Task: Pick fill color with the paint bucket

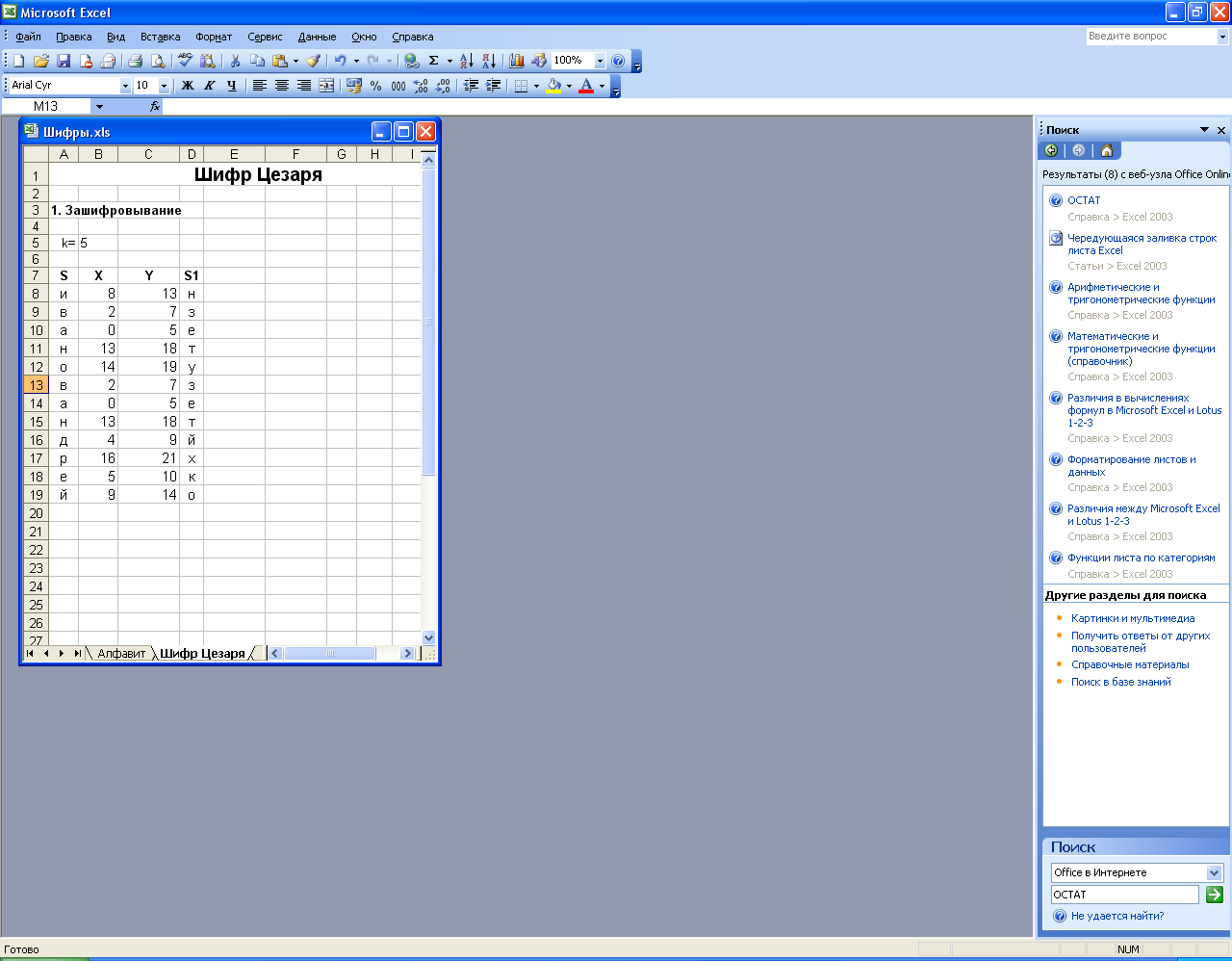Action: (553, 86)
